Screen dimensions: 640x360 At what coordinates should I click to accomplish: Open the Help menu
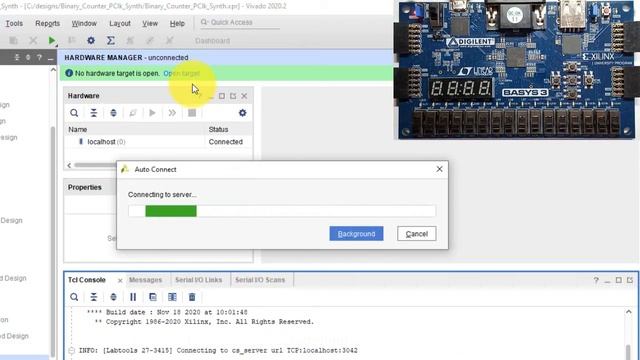177,23
